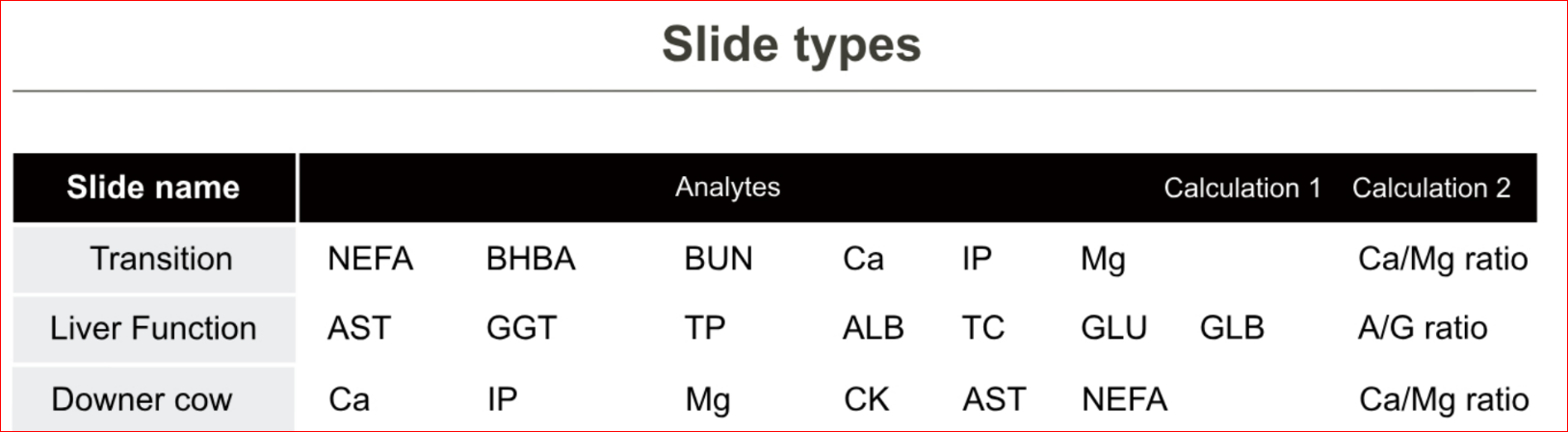Screen dimensions: 1568x432
Task: Click the ALB analyte cell
Action: point(873,329)
